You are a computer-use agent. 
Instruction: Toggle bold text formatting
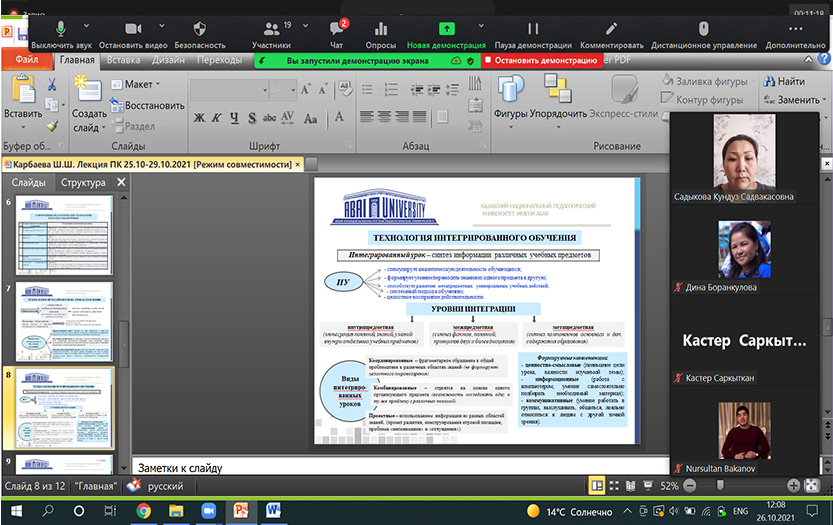pyautogui.click(x=200, y=118)
